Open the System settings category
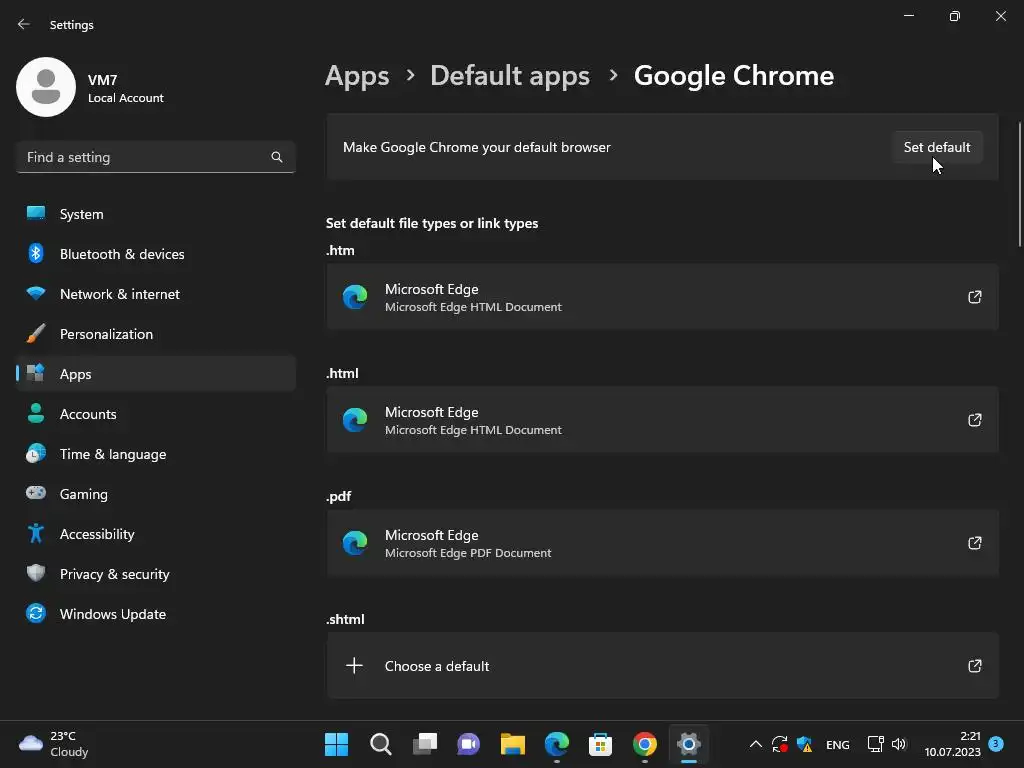 [x=155, y=214]
